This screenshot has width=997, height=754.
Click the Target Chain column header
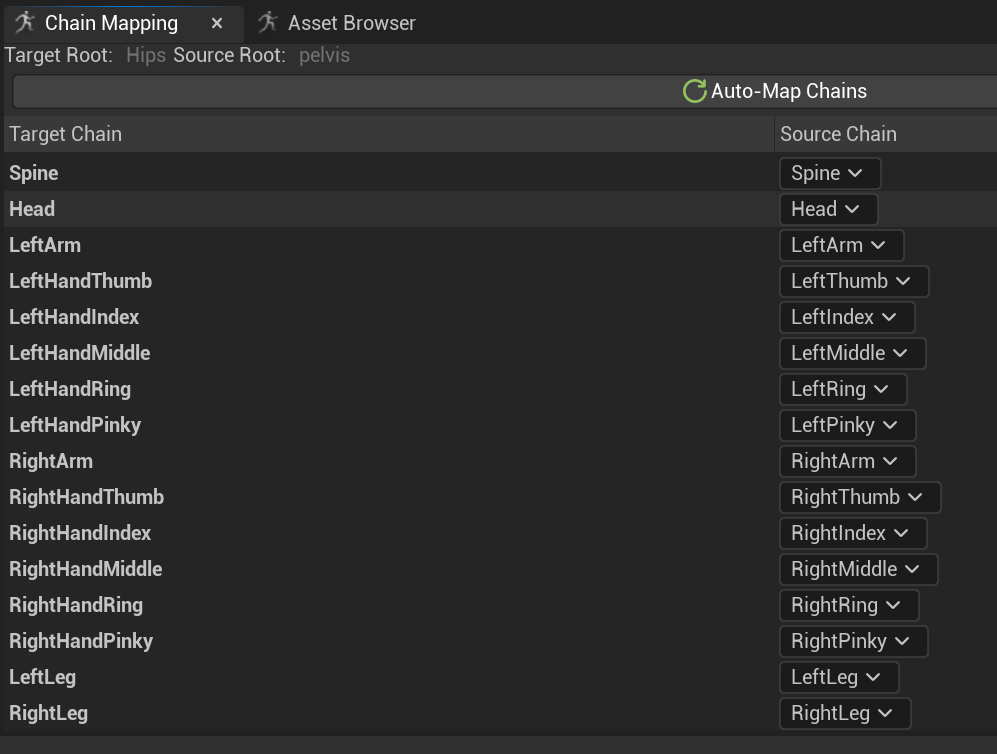[x=66, y=134]
